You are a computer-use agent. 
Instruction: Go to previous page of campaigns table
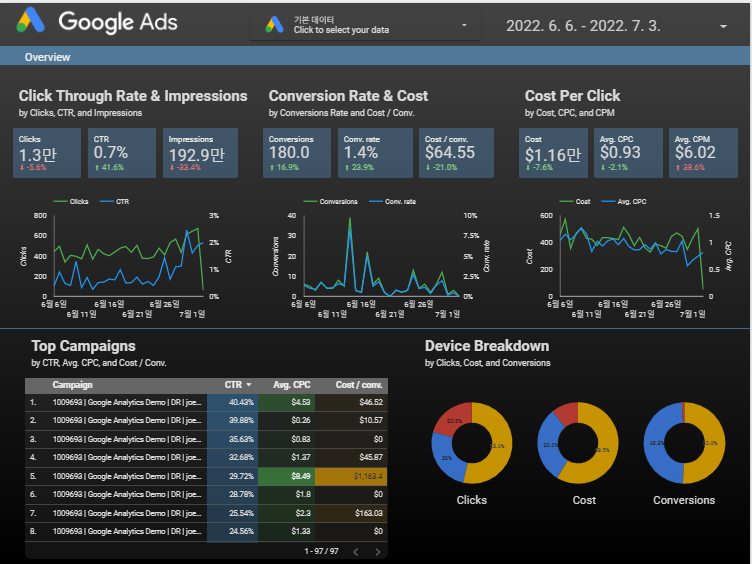point(356,552)
